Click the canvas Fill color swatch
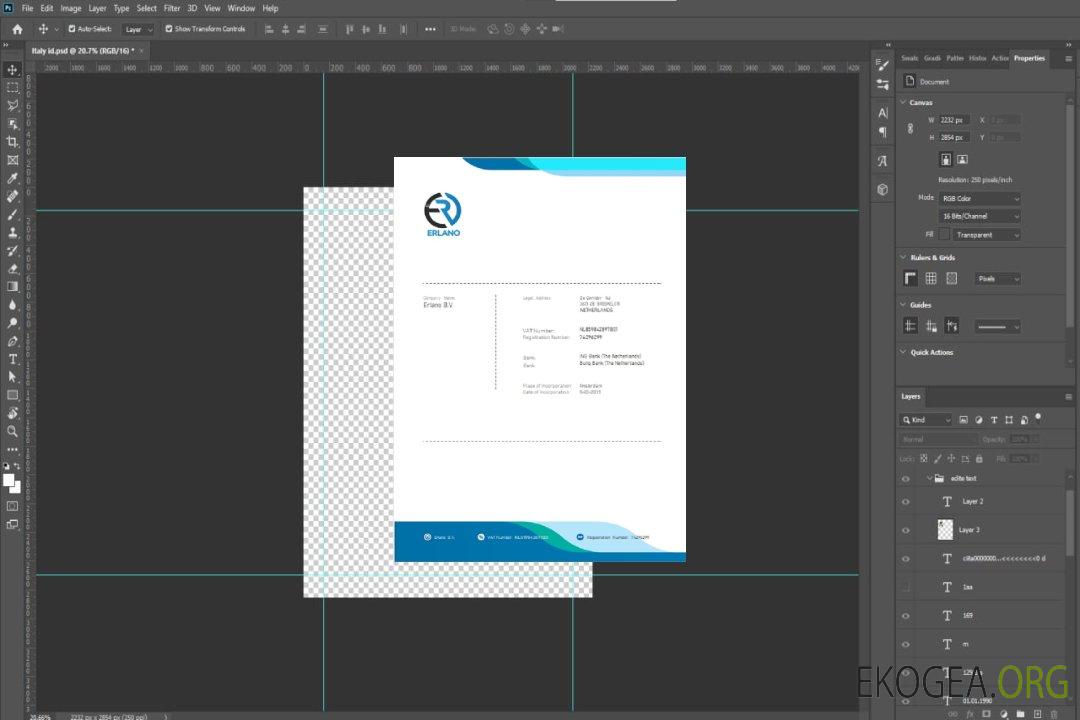 click(944, 234)
